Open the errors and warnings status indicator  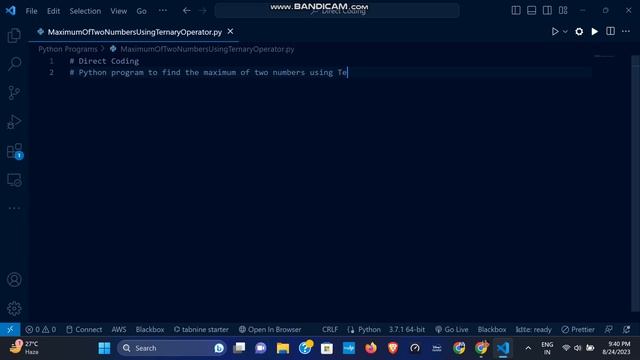pos(40,329)
